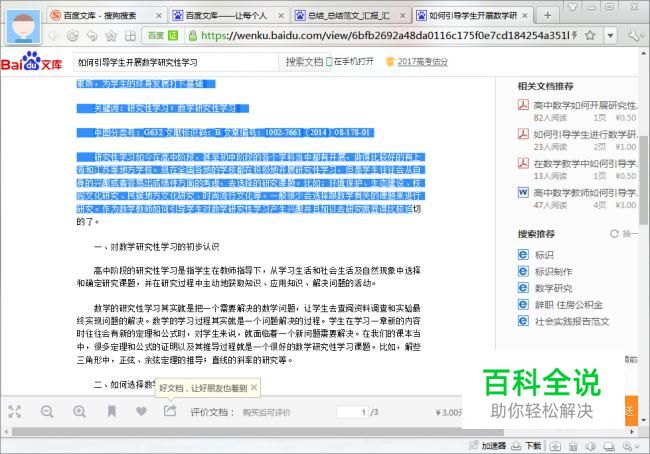Click the 搜索文档 button
Image resolution: width=650 pixels, height=454 pixels.
click(304, 62)
